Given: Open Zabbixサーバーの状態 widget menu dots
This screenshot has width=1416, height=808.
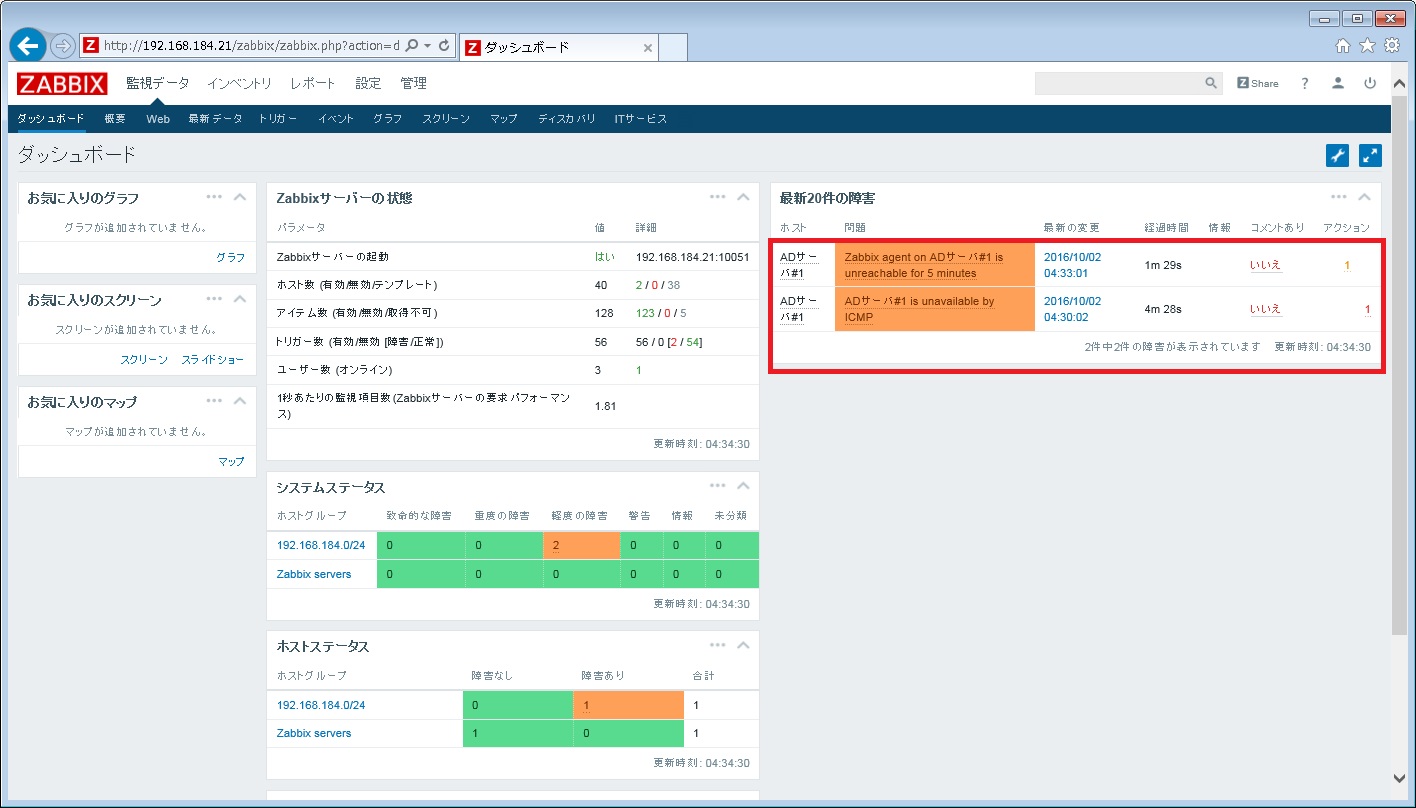Looking at the screenshot, I should 717,197.
